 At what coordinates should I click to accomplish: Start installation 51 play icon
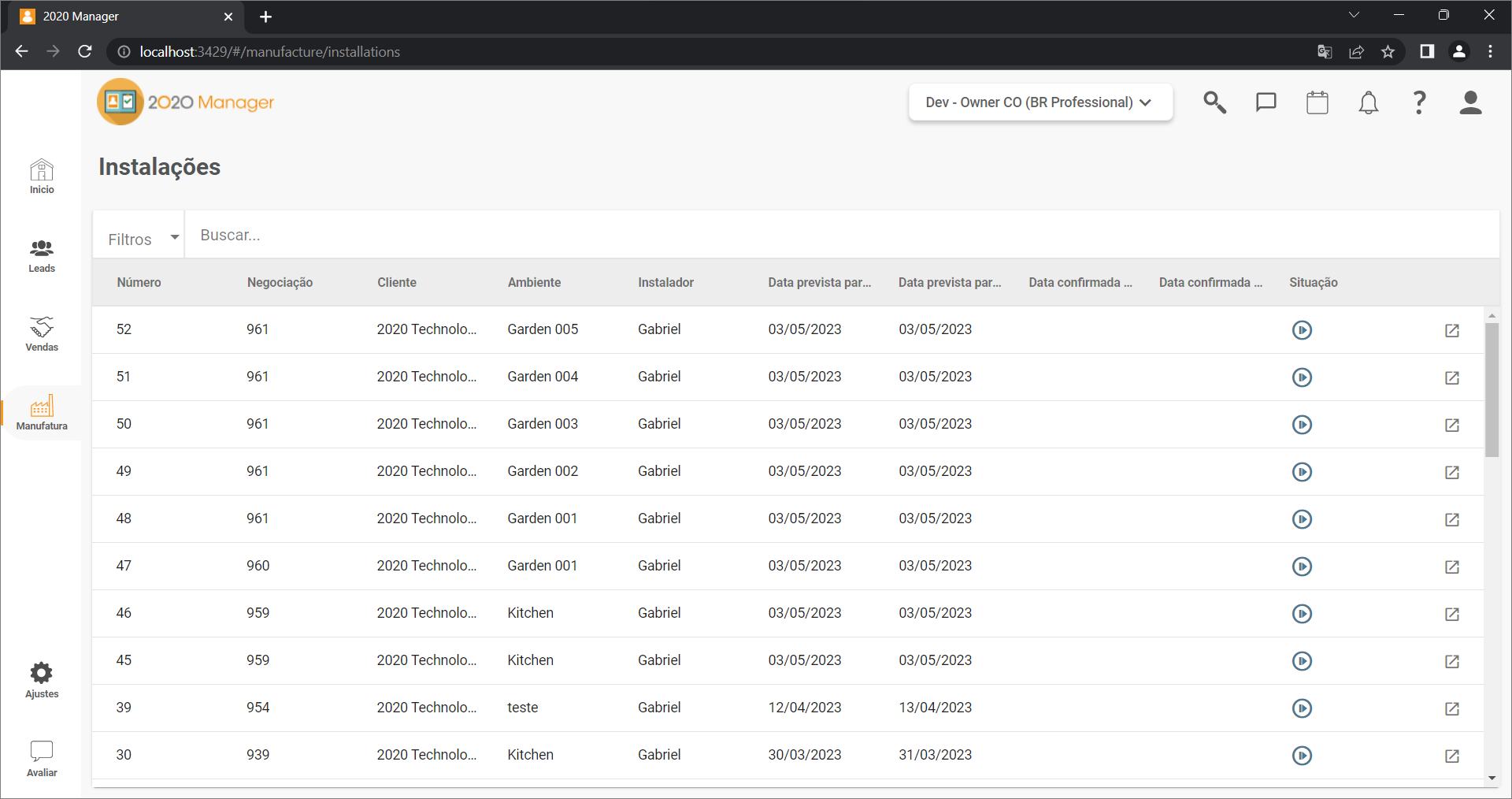tap(1302, 377)
